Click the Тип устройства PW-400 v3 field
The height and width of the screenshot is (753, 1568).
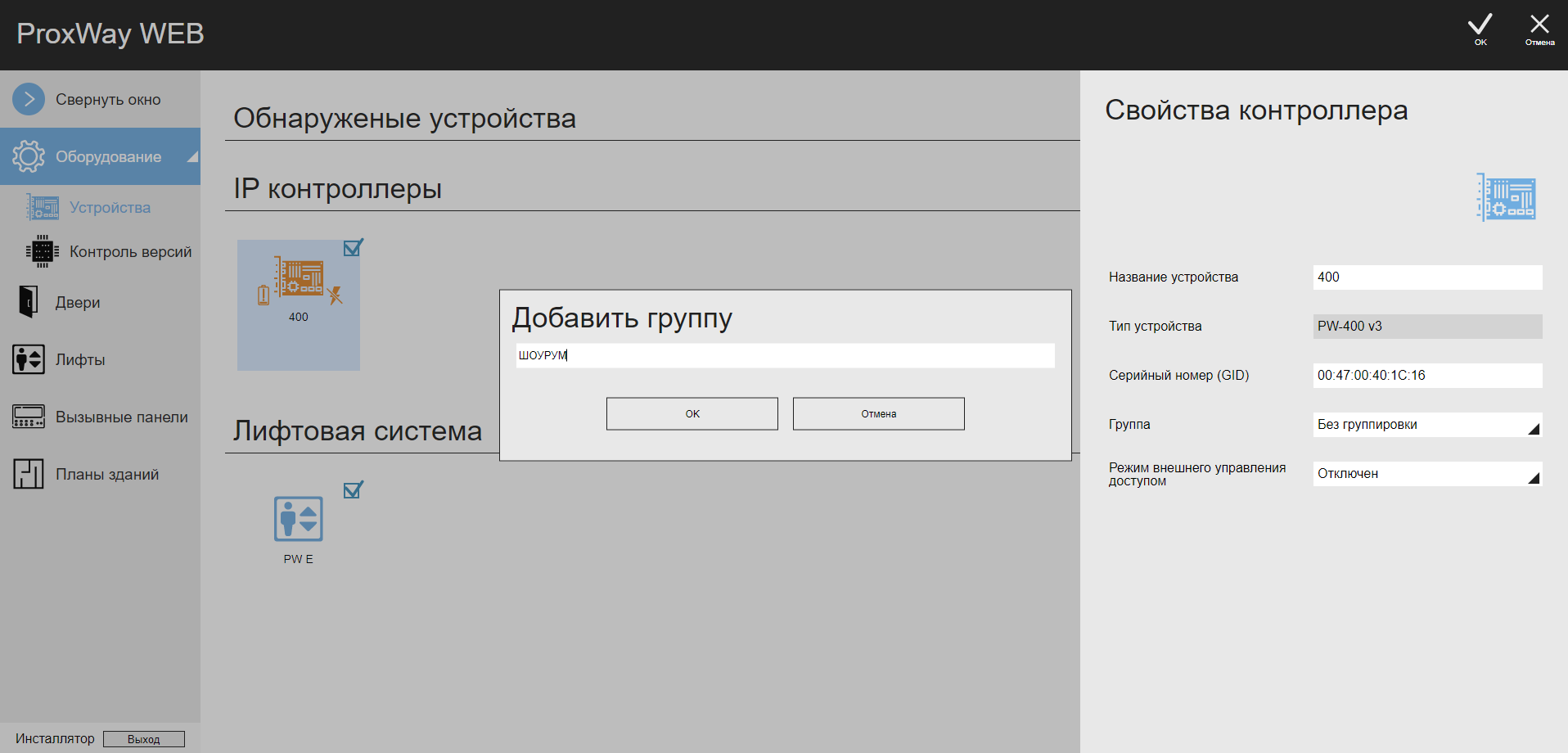pyautogui.click(x=1427, y=327)
